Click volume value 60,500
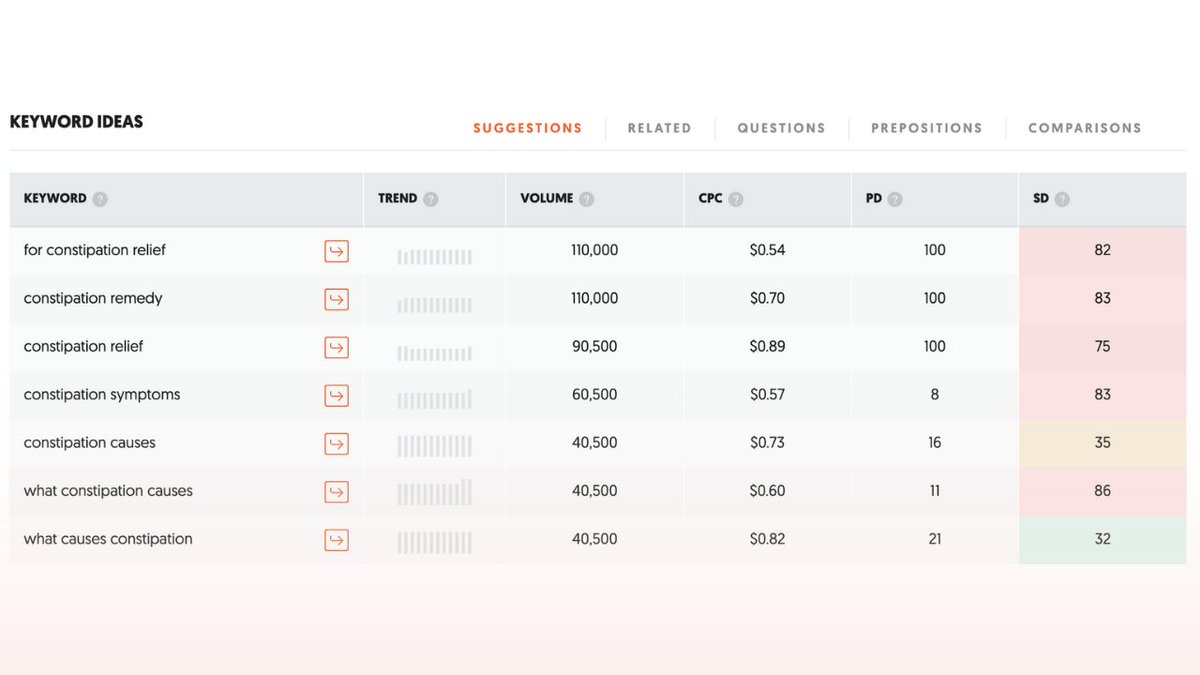Image resolution: width=1200 pixels, height=675 pixels. coord(595,394)
